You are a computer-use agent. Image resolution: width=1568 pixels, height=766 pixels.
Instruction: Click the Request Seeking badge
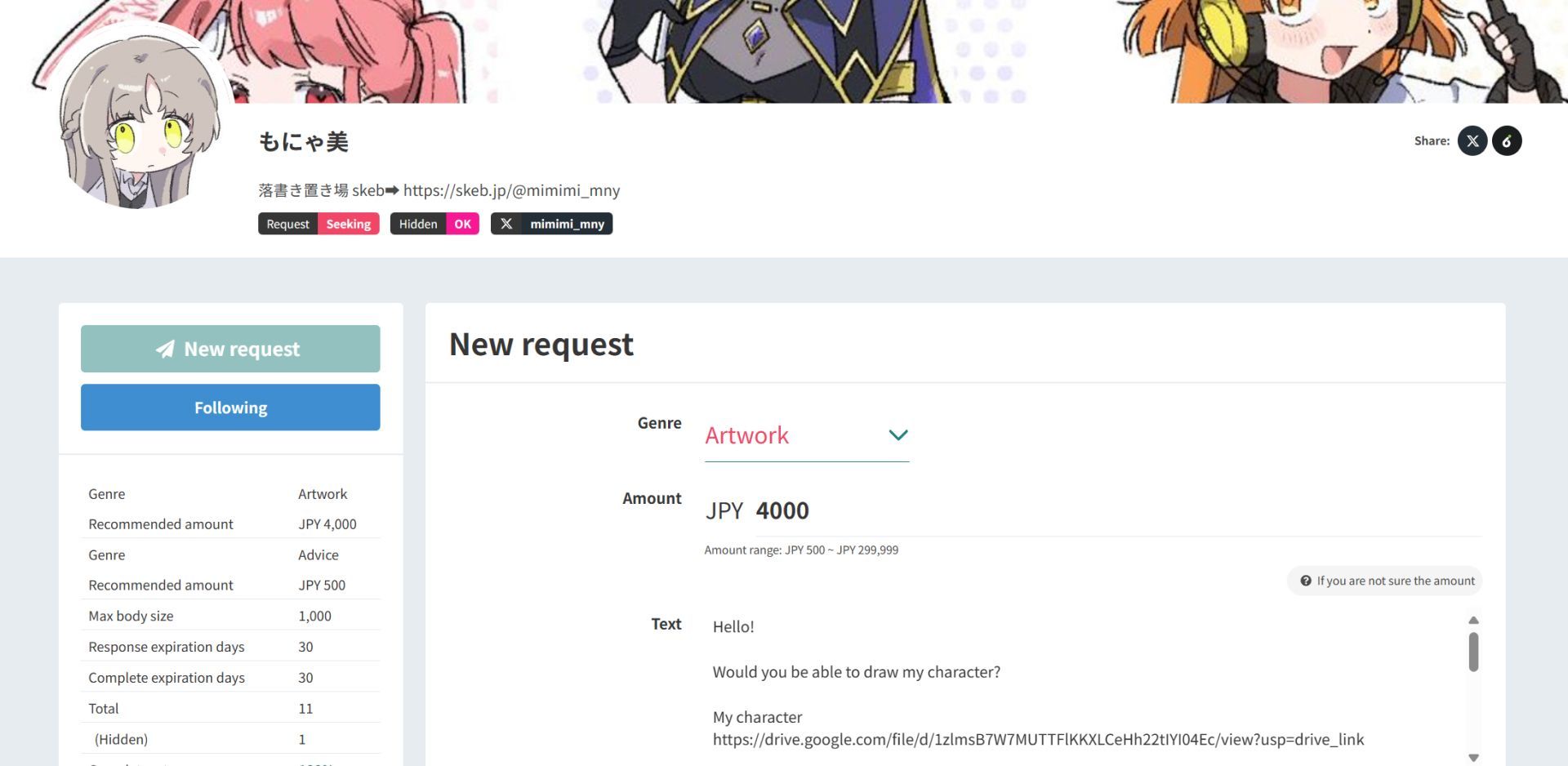(x=318, y=224)
